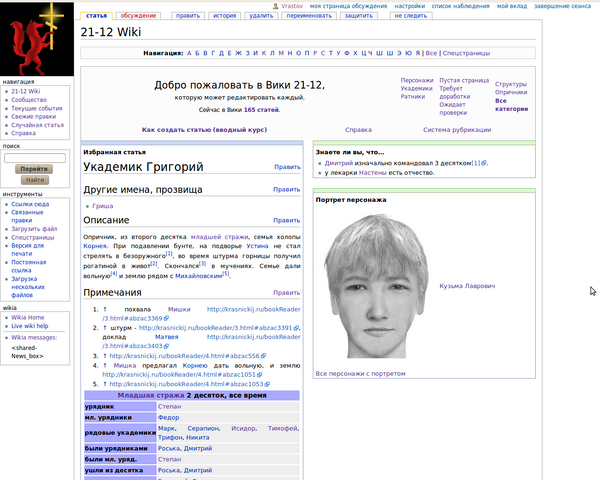
Task: Open the Кузьма Лаврович link
Action: (x=467, y=286)
